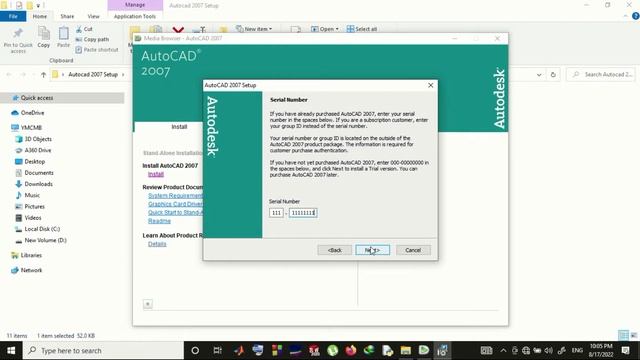Open the Open dropdown in ribbon
The width and height of the screenshot is (640, 360).
pyautogui.click(x=325, y=29)
